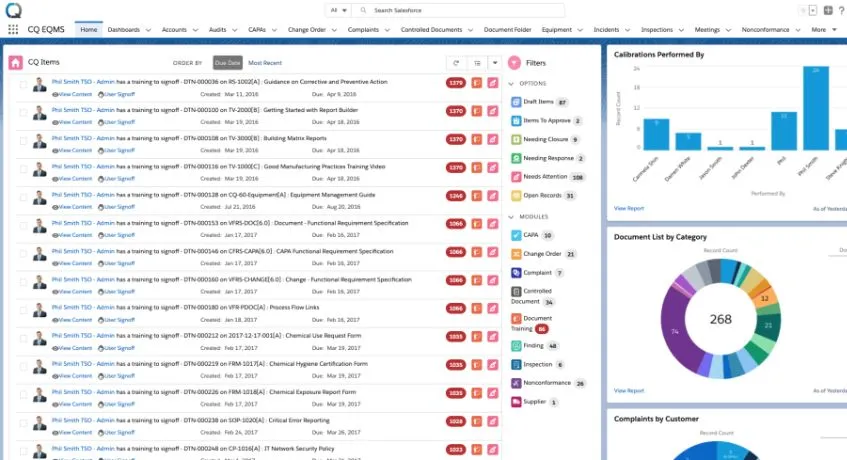Image resolution: width=847 pixels, height=460 pixels.
Task: Click orange action icon for DTN-000036 row
Action: (476, 83)
